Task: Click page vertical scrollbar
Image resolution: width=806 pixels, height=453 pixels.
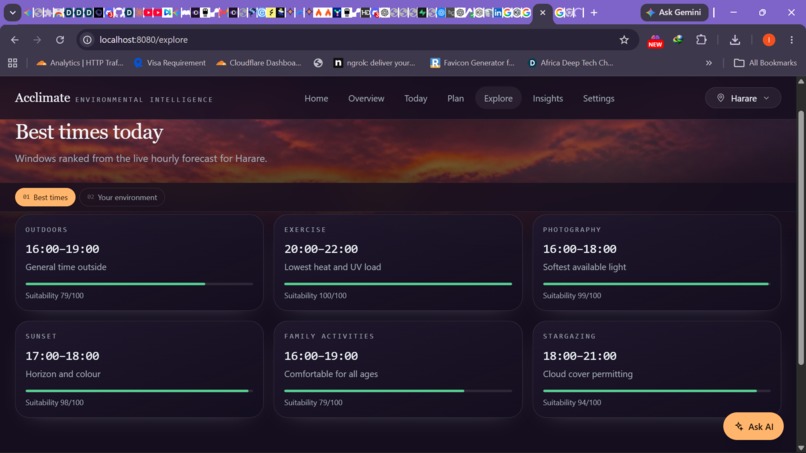Action: 801,237
